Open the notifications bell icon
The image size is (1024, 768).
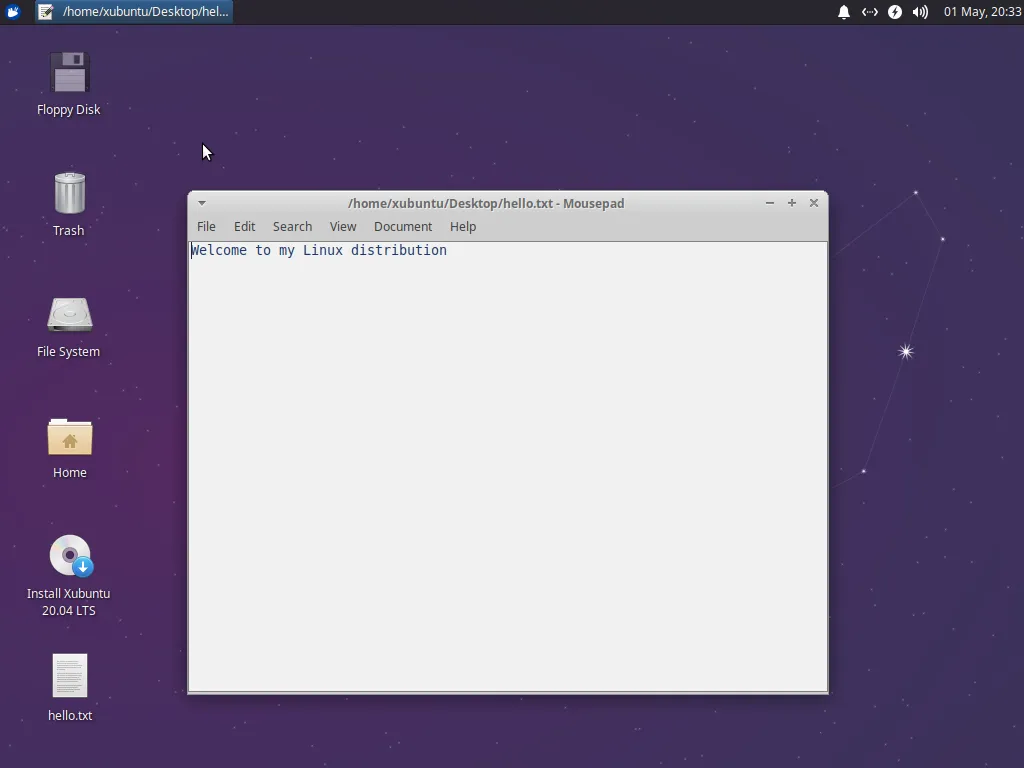[x=844, y=12]
